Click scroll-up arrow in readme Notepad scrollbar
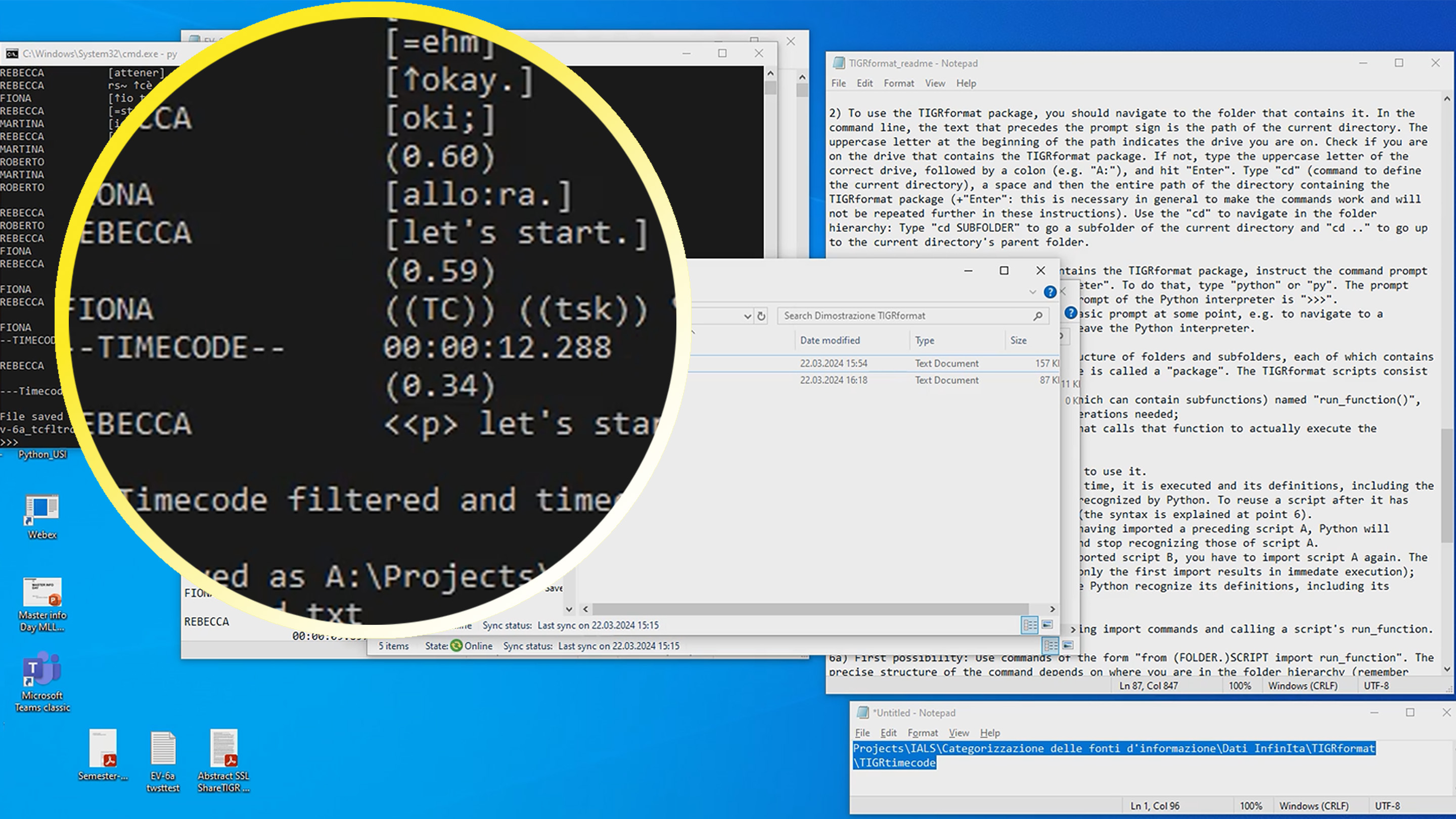 1447,99
